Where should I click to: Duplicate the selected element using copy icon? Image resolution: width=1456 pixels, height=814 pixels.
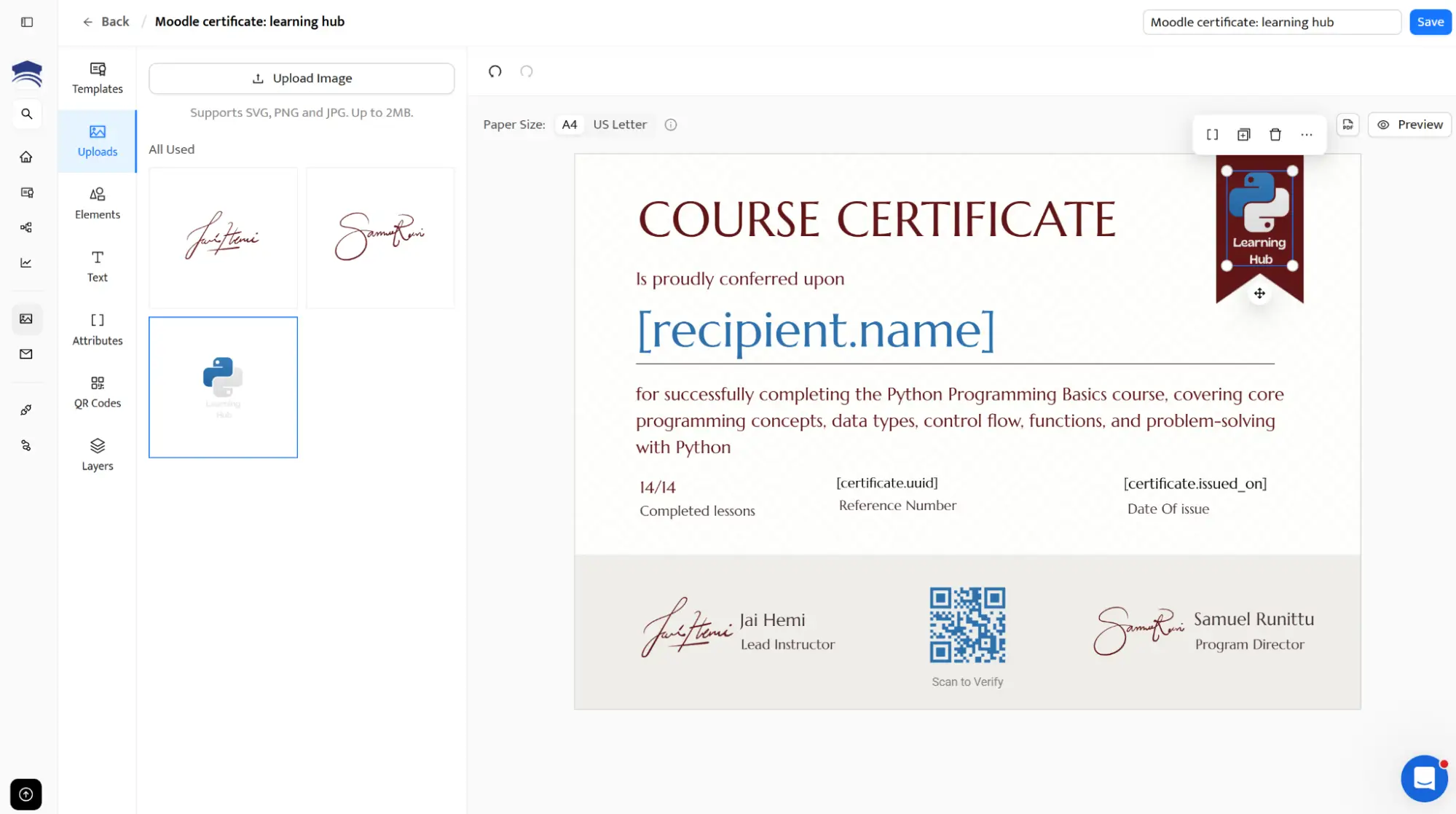(1243, 135)
